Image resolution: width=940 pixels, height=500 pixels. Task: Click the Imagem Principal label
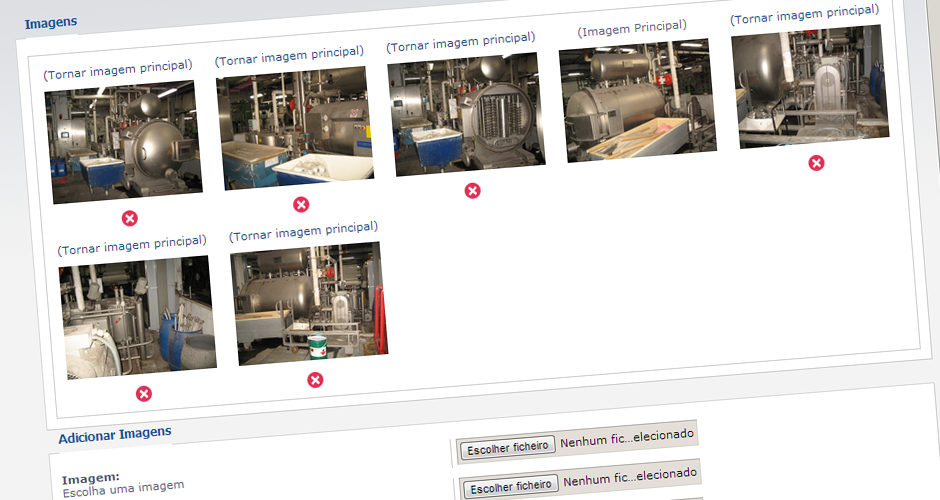tap(632, 28)
